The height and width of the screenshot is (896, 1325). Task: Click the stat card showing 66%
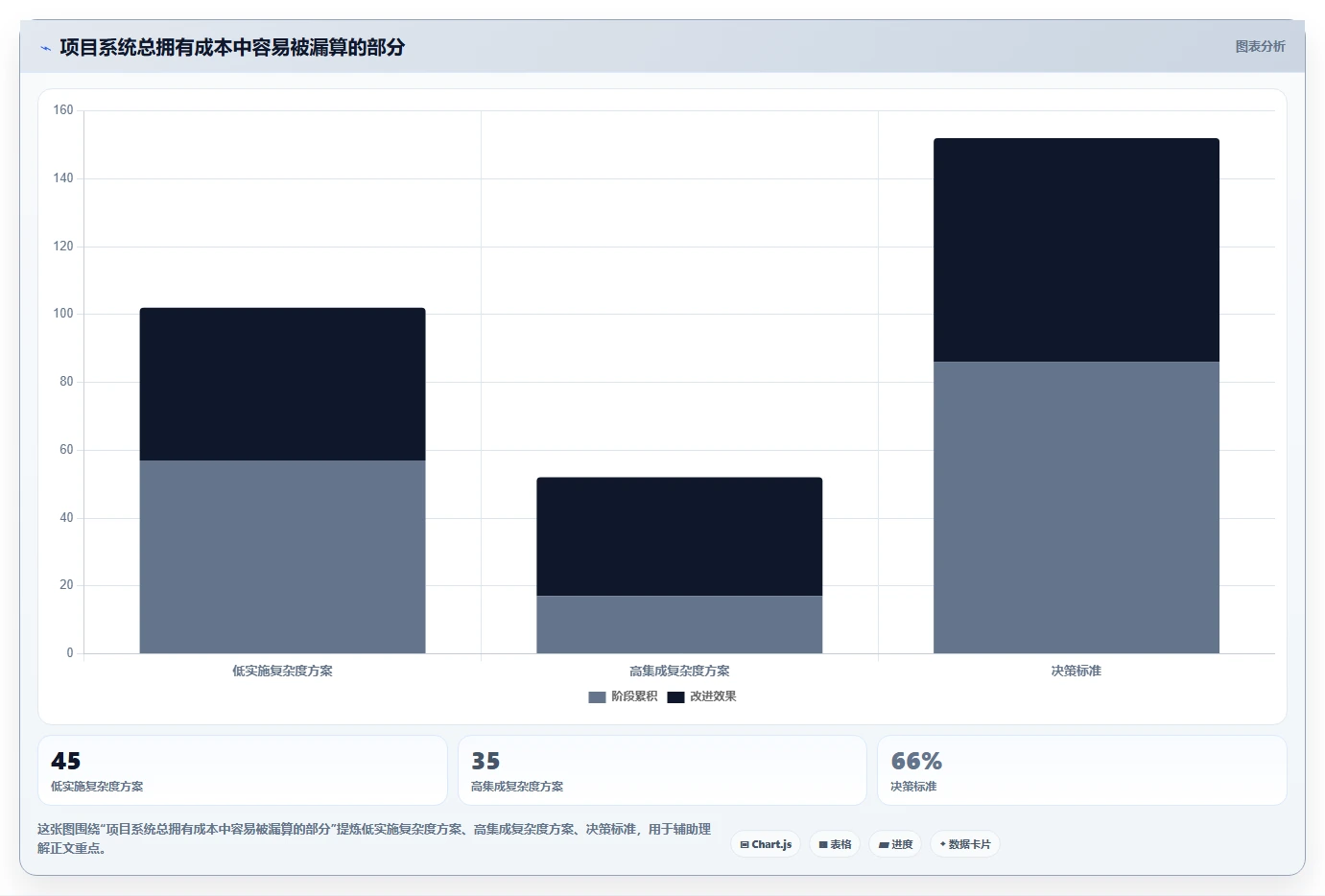pyautogui.click(x=1082, y=770)
